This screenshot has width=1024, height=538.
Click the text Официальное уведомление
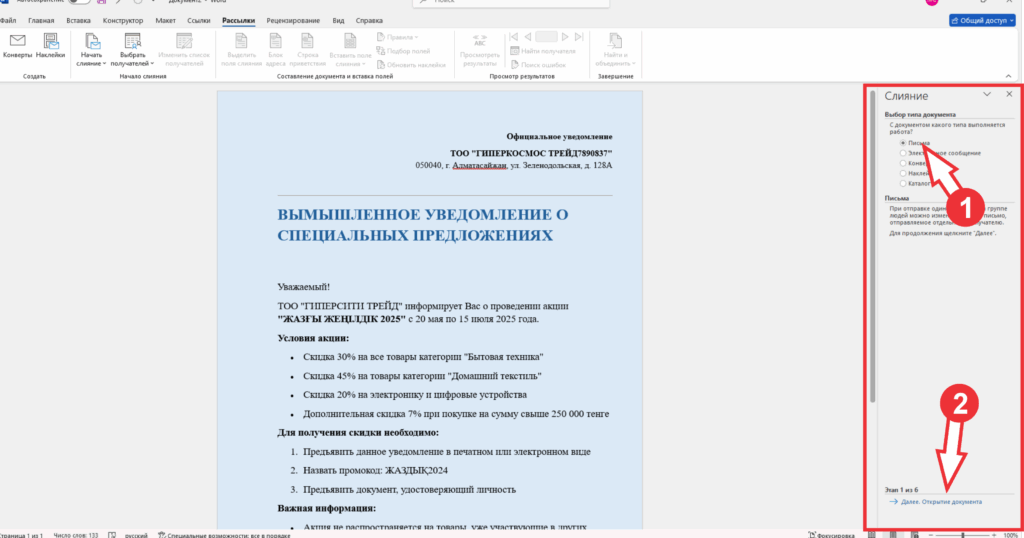pos(559,136)
